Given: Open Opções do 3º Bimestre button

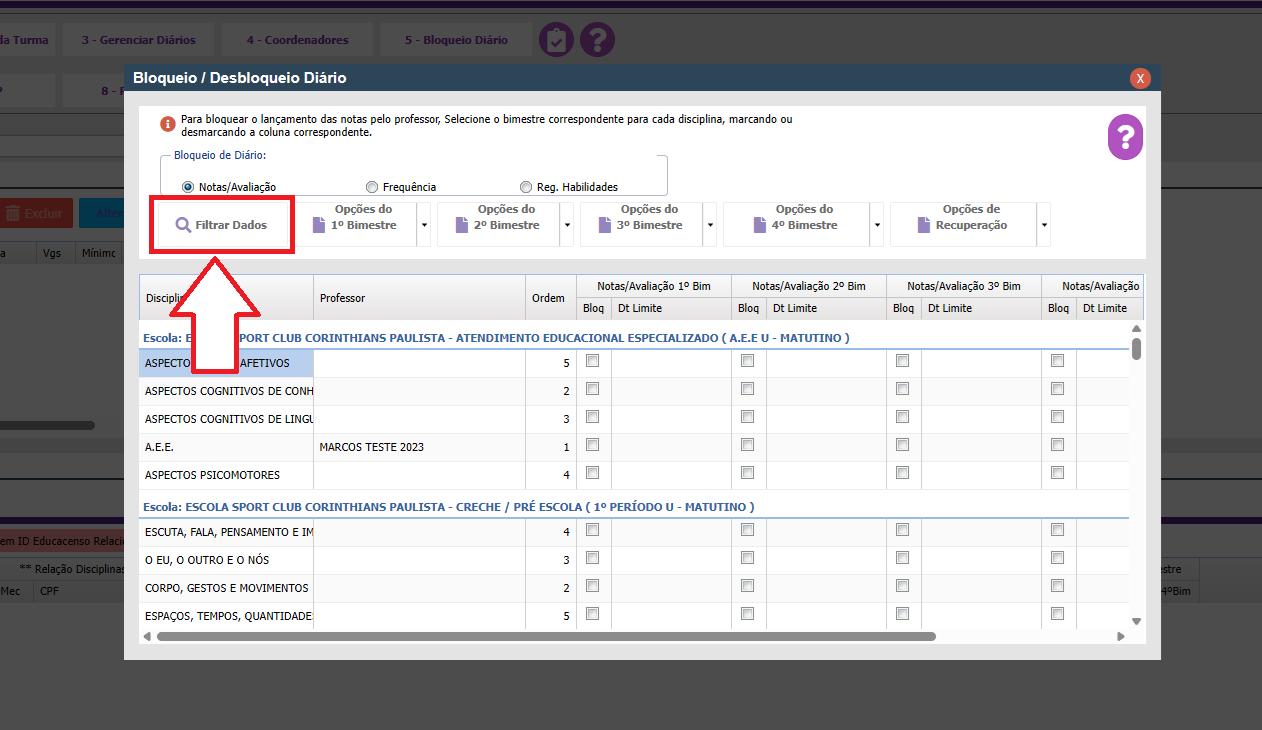Looking at the screenshot, I should point(640,218).
